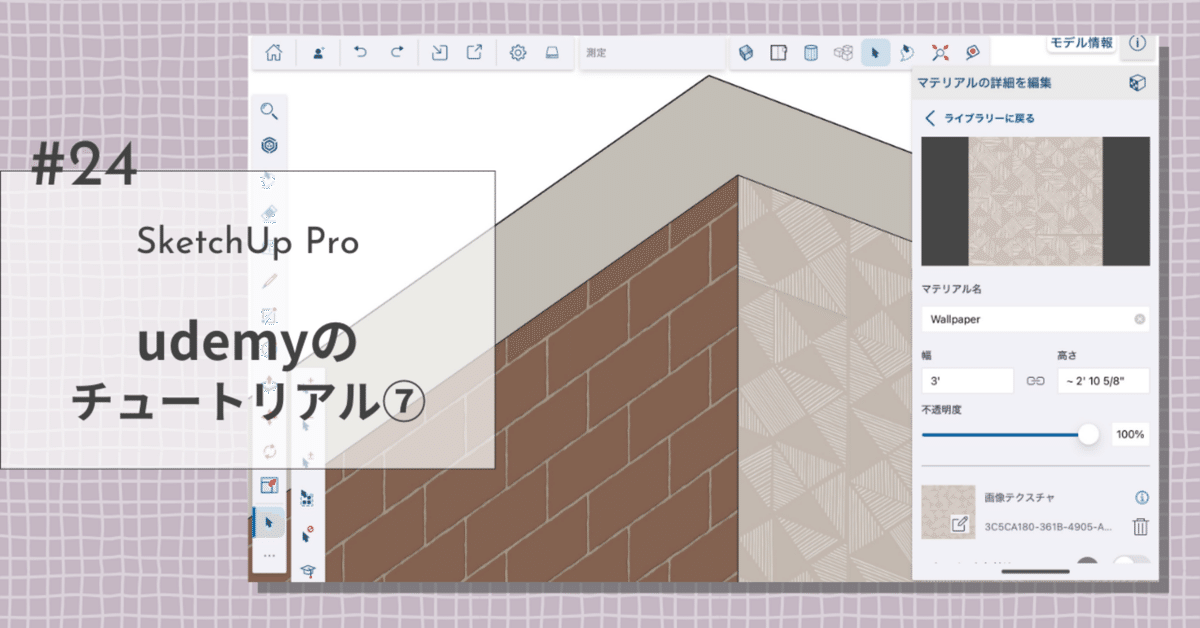1200x628 pixels.
Task: Select the active arrow tool in left toolbar
Action: pos(269,521)
